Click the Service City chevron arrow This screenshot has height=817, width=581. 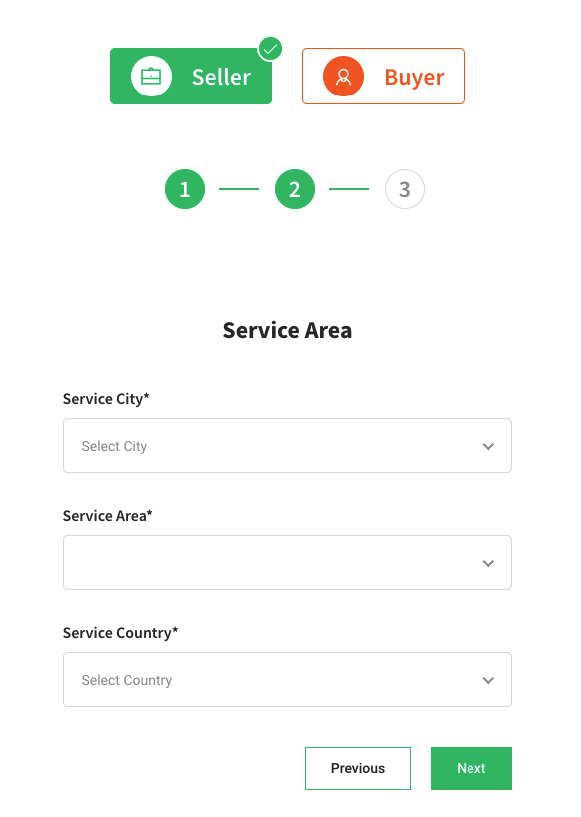tap(488, 446)
